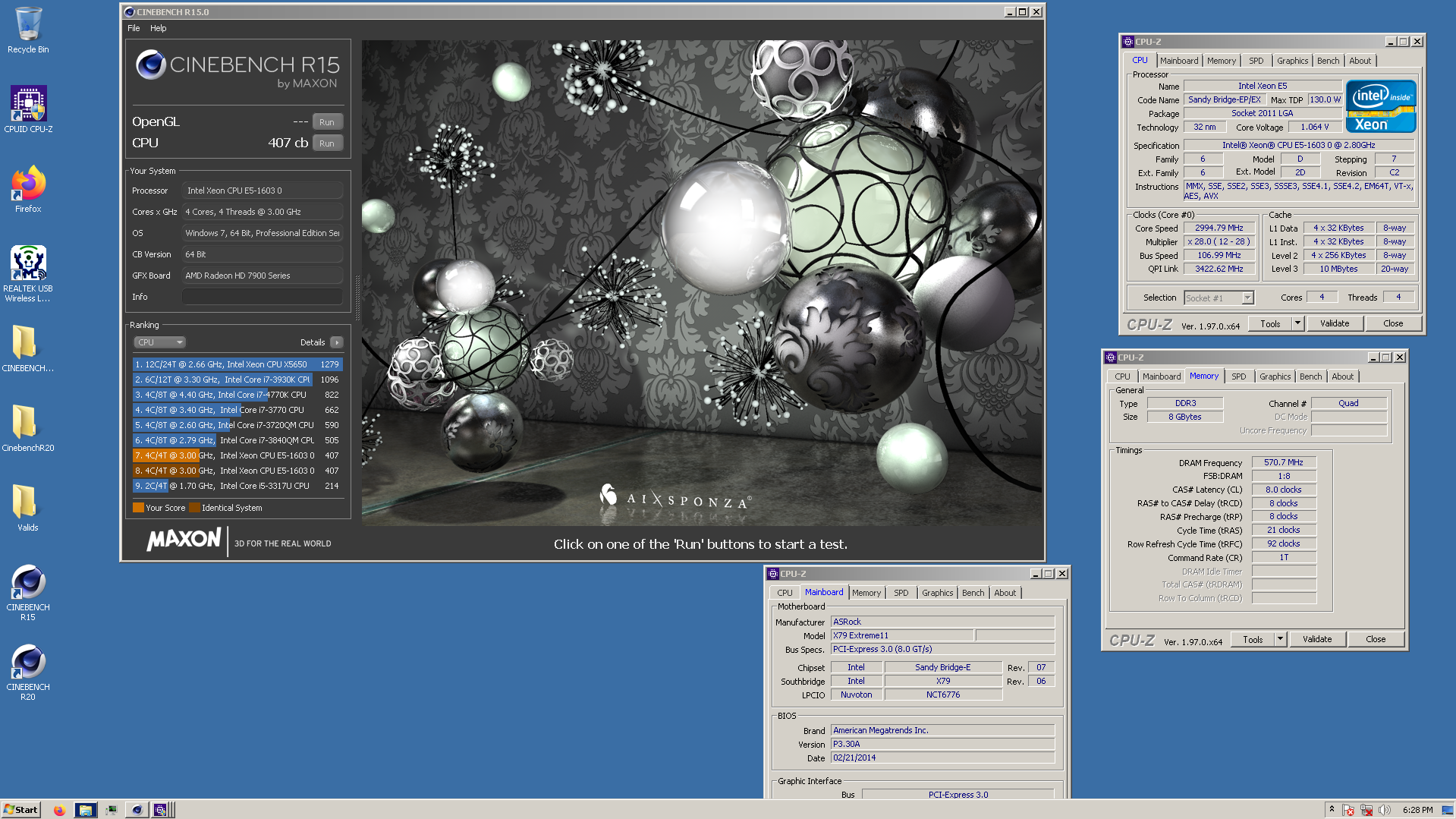Image resolution: width=1456 pixels, height=819 pixels.
Task: Click the CPU-Z Mainboard window title icon
Action: 773,574
